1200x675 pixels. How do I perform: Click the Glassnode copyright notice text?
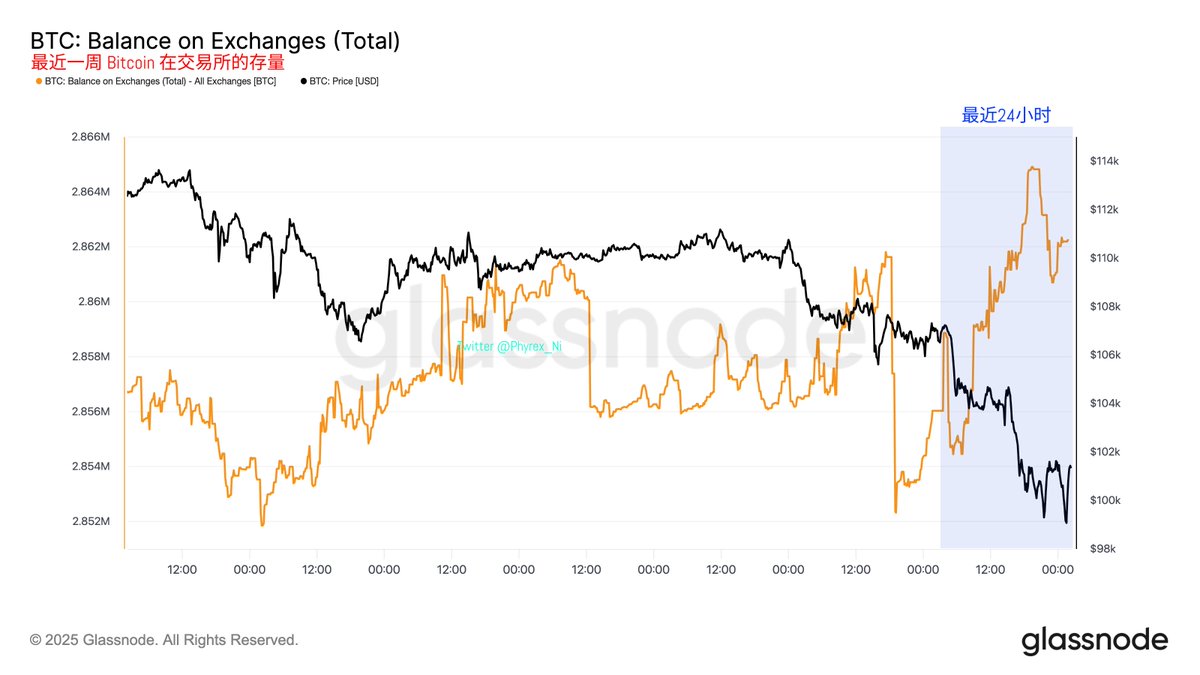(164, 639)
